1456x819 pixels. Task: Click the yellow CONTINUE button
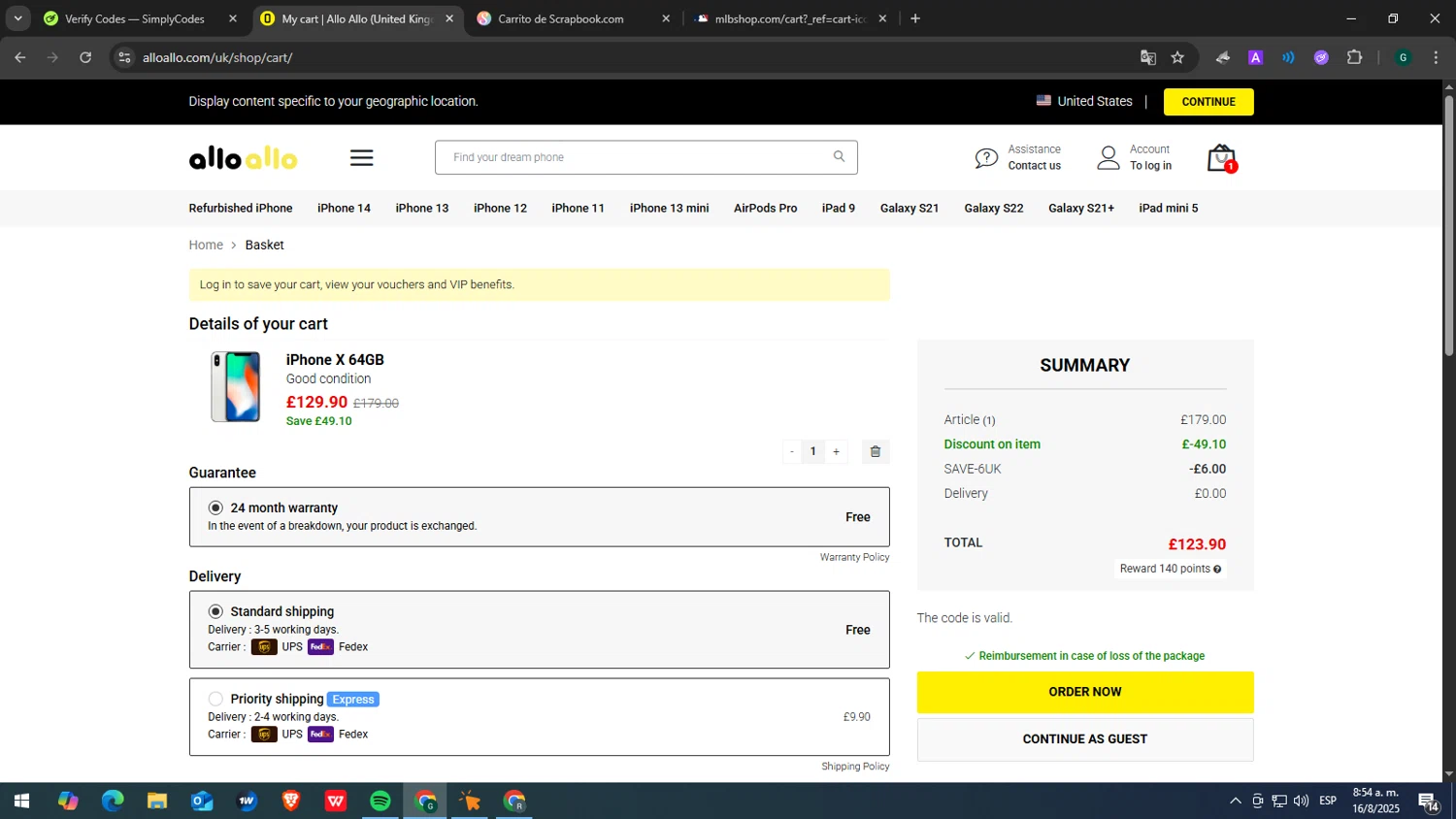click(1208, 102)
